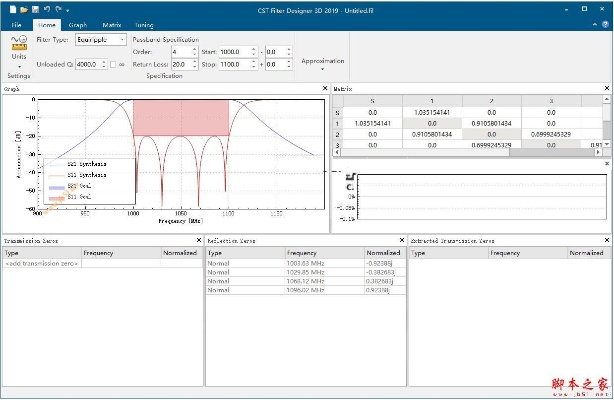Image resolution: width=614 pixels, height=400 pixels.
Task: Close the Reflection Zeros panel
Action: (x=402, y=241)
